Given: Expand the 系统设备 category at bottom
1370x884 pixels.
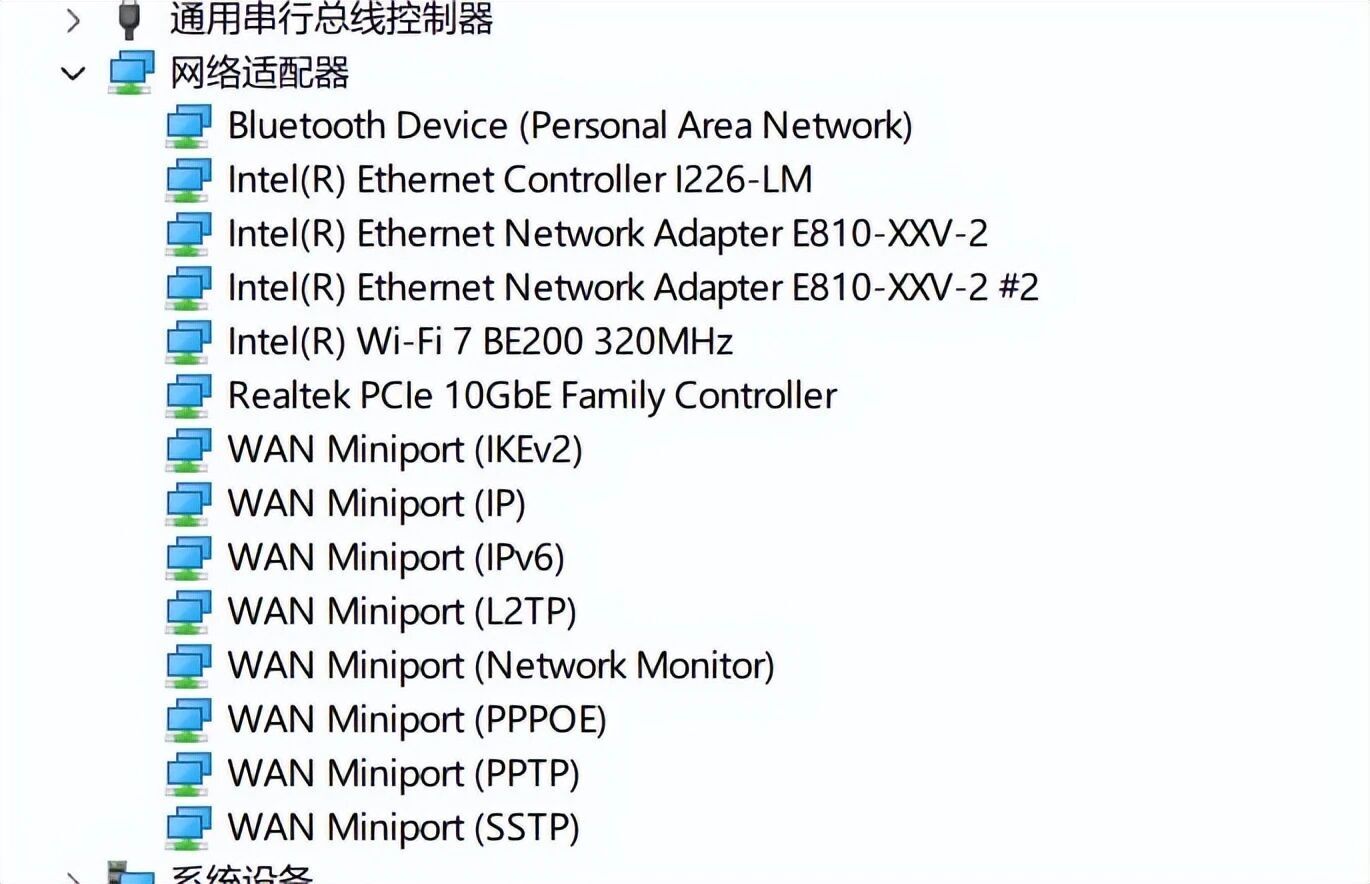Looking at the screenshot, I should click(73, 878).
